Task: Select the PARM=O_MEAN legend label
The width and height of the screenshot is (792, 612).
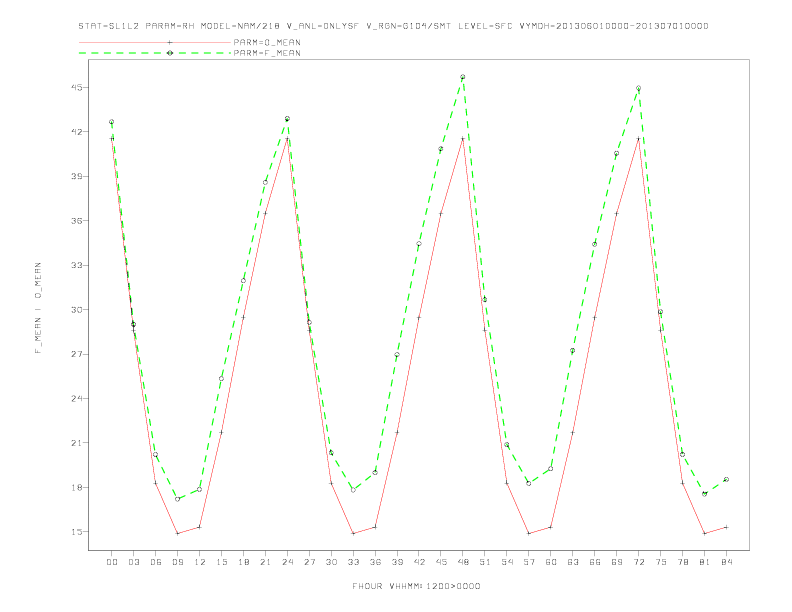Action: coord(267,42)
